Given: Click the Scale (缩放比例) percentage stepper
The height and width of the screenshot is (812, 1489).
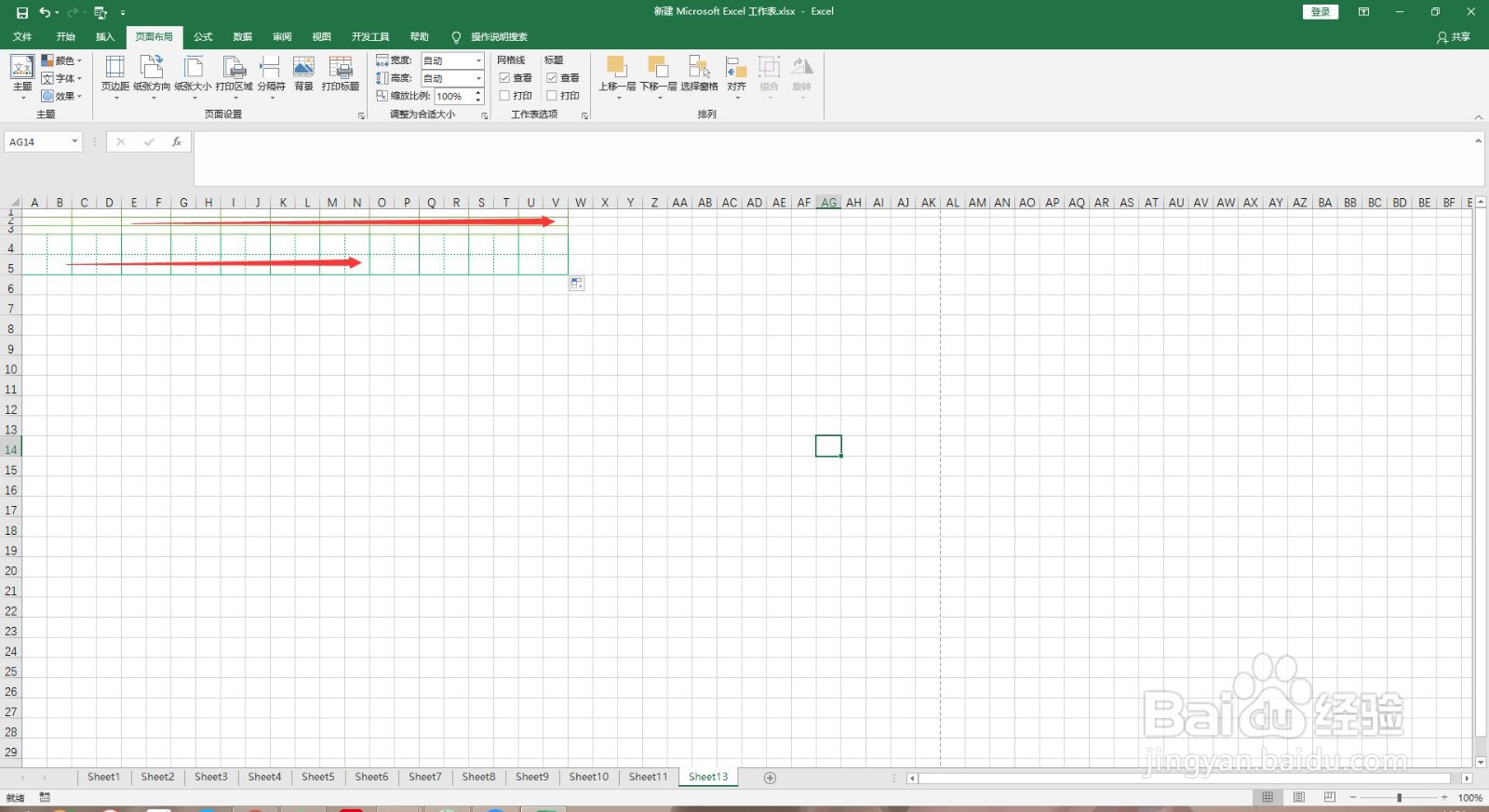Looking at the screenshot, I should [478, 96].
